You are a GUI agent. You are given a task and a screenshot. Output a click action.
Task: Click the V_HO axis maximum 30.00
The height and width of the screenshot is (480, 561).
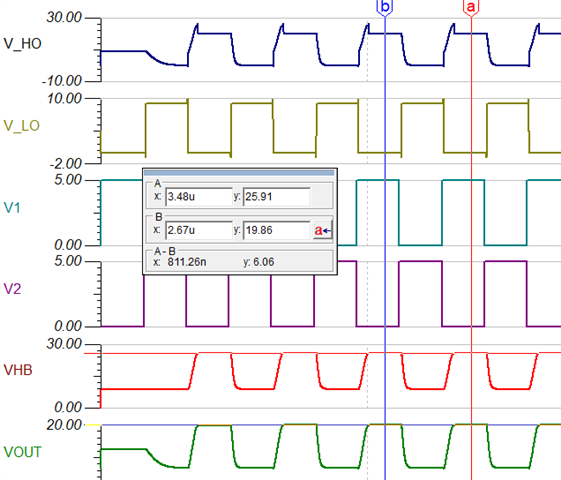point(64,17)
